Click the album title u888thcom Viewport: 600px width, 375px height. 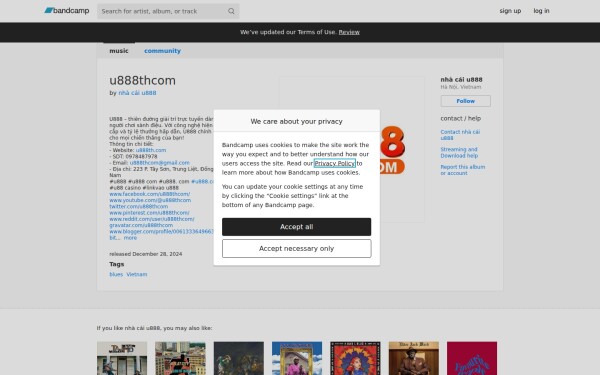tap(142, 80)
